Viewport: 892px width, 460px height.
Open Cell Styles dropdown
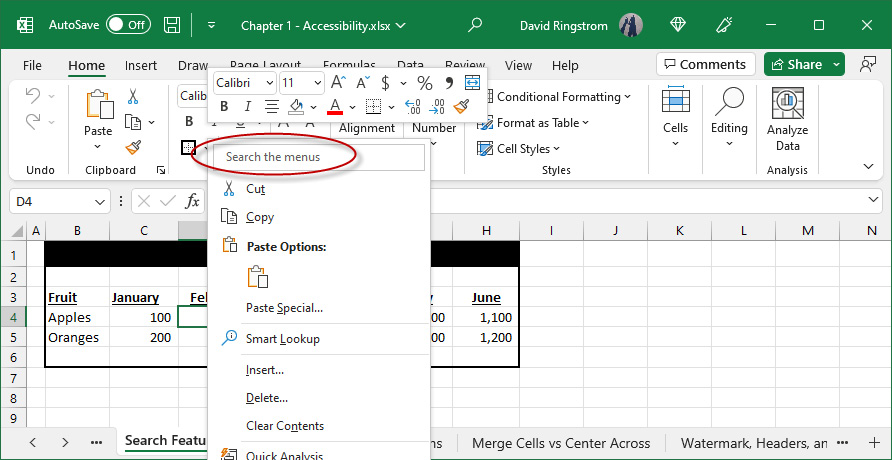(519, 149)
